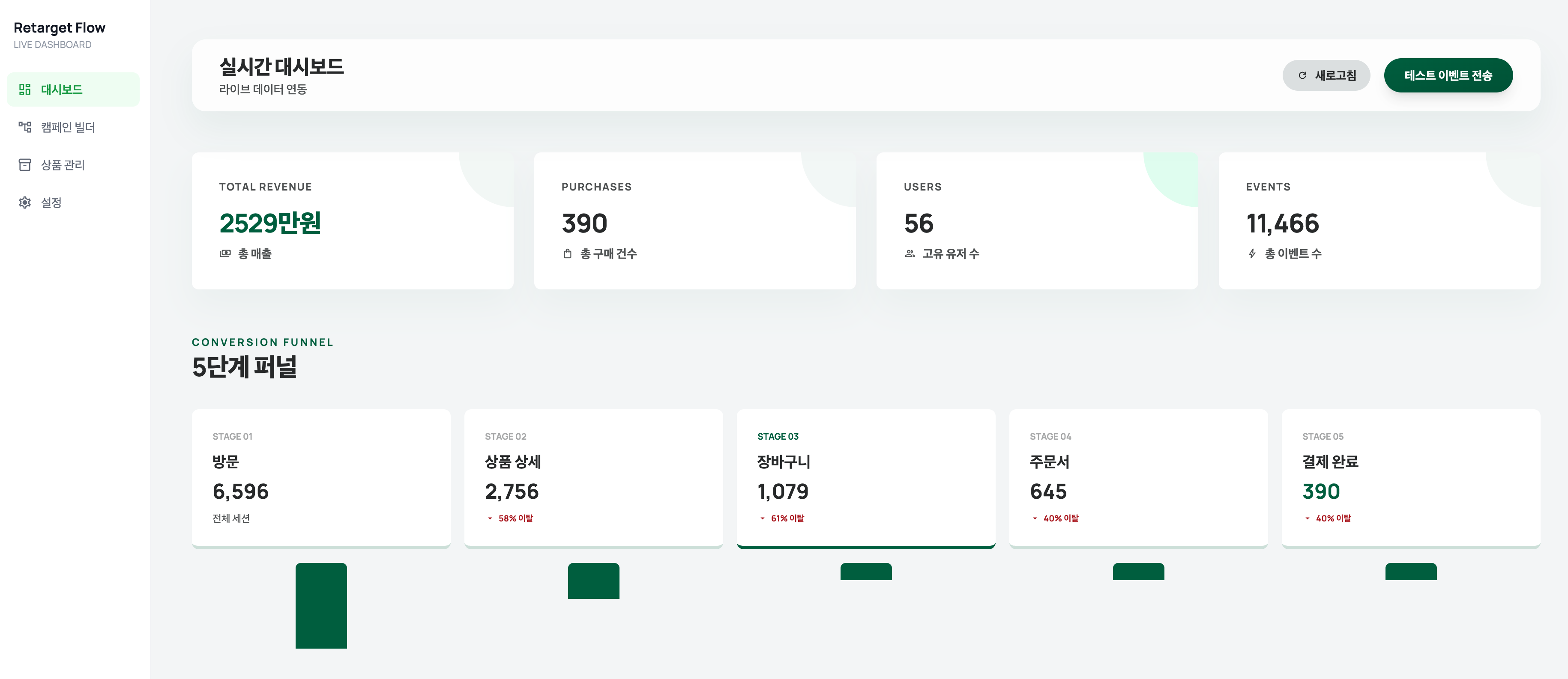Click the refresh icon inside 새로고침 button

coord(1302,75)
